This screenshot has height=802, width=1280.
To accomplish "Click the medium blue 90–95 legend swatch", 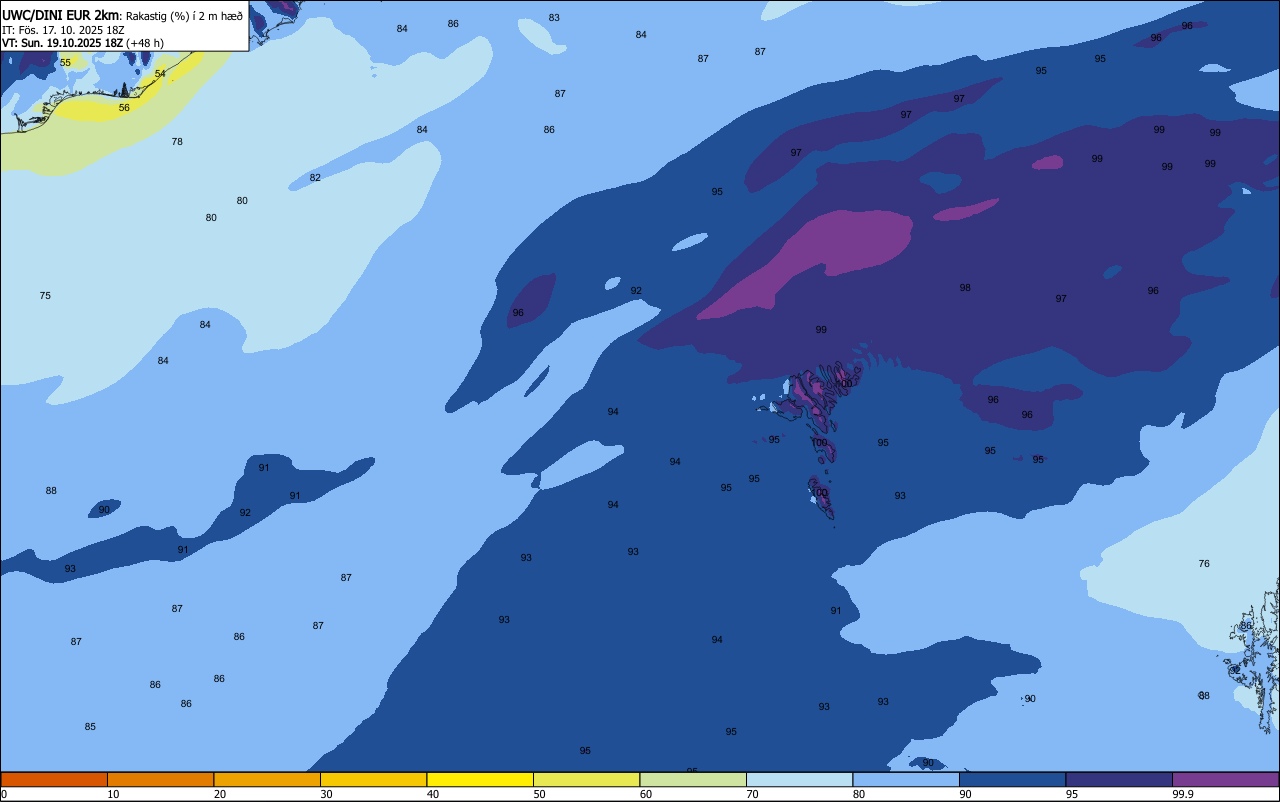I will [x=1012, y=779].
